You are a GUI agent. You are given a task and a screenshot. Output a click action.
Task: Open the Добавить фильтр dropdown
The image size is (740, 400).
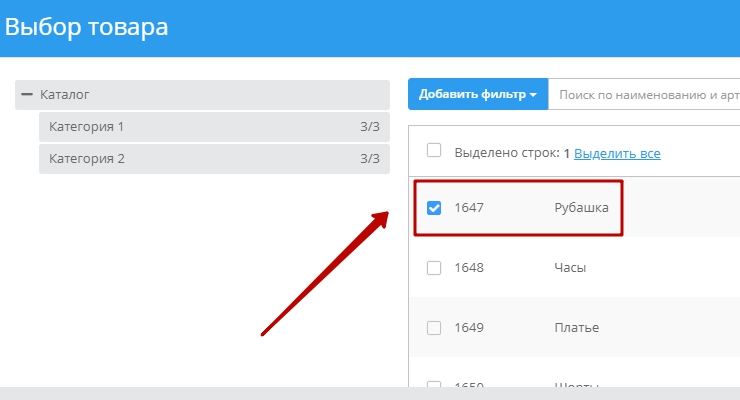coord(472,95)
